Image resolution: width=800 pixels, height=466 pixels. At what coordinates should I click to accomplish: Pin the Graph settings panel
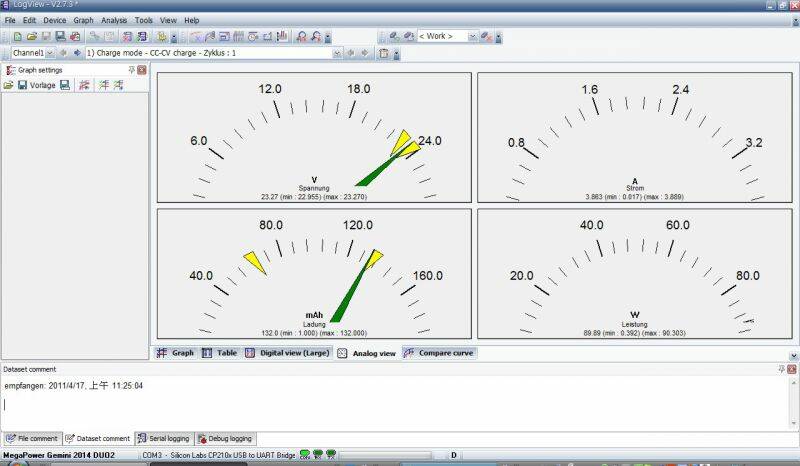(132, 70)
